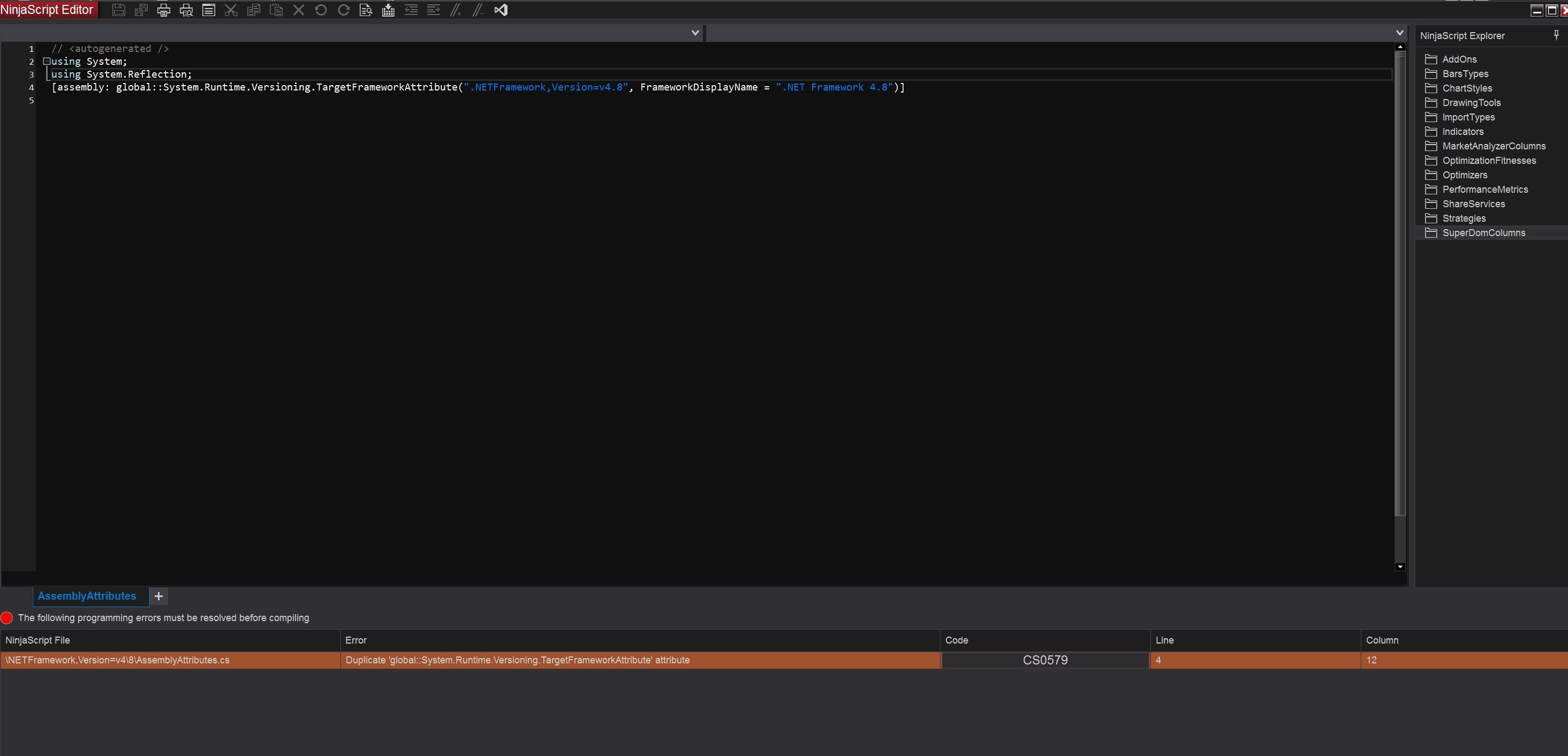The width and height of the screenshot is (1568, 756).
Task: Click the Decrease indent icon
Action: click(x=411, y=10)
